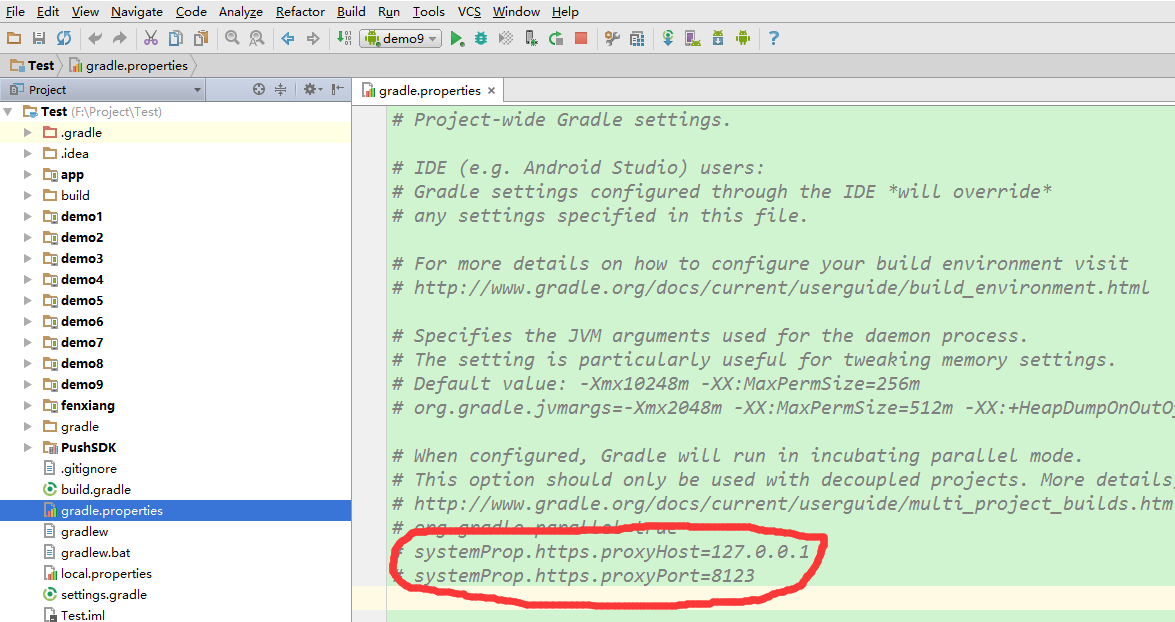Expand the app module
Image resolution: width=1175 pixels, height=622 pixels.
coord(28,175)
